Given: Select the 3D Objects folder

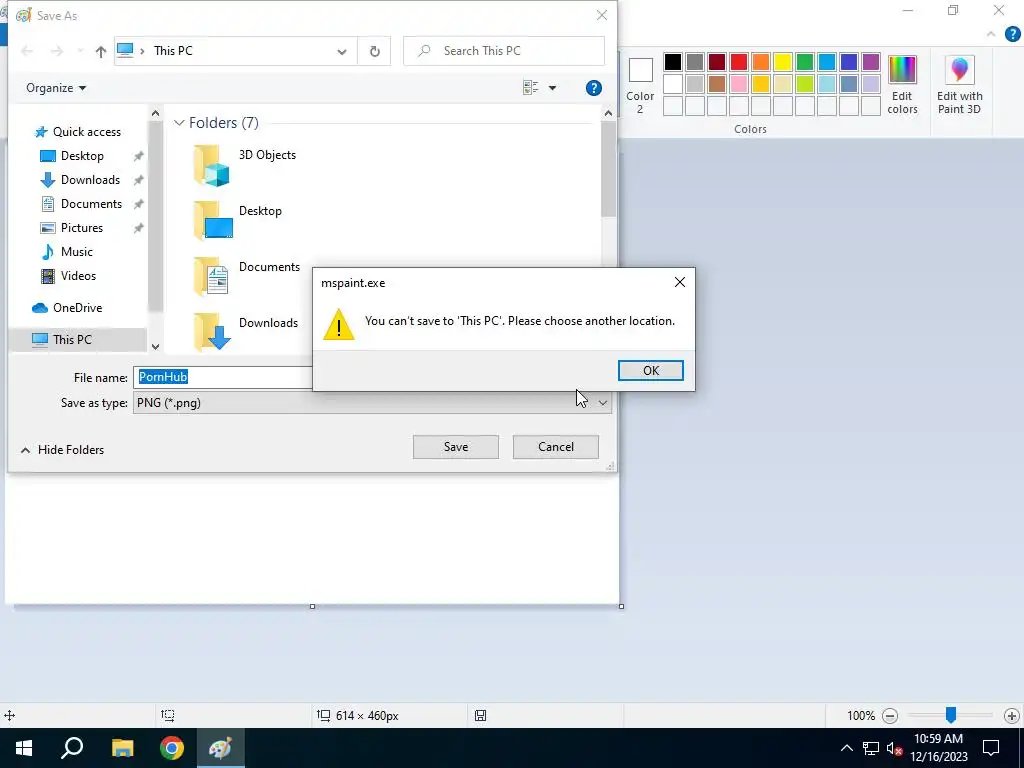Looking at the screenshot, I should (244, 165).
